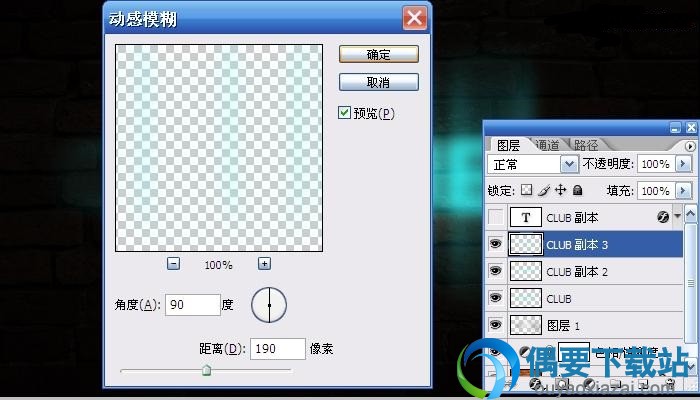
Task: Click lock transparent pixels icon
Action: pos(527,190)
